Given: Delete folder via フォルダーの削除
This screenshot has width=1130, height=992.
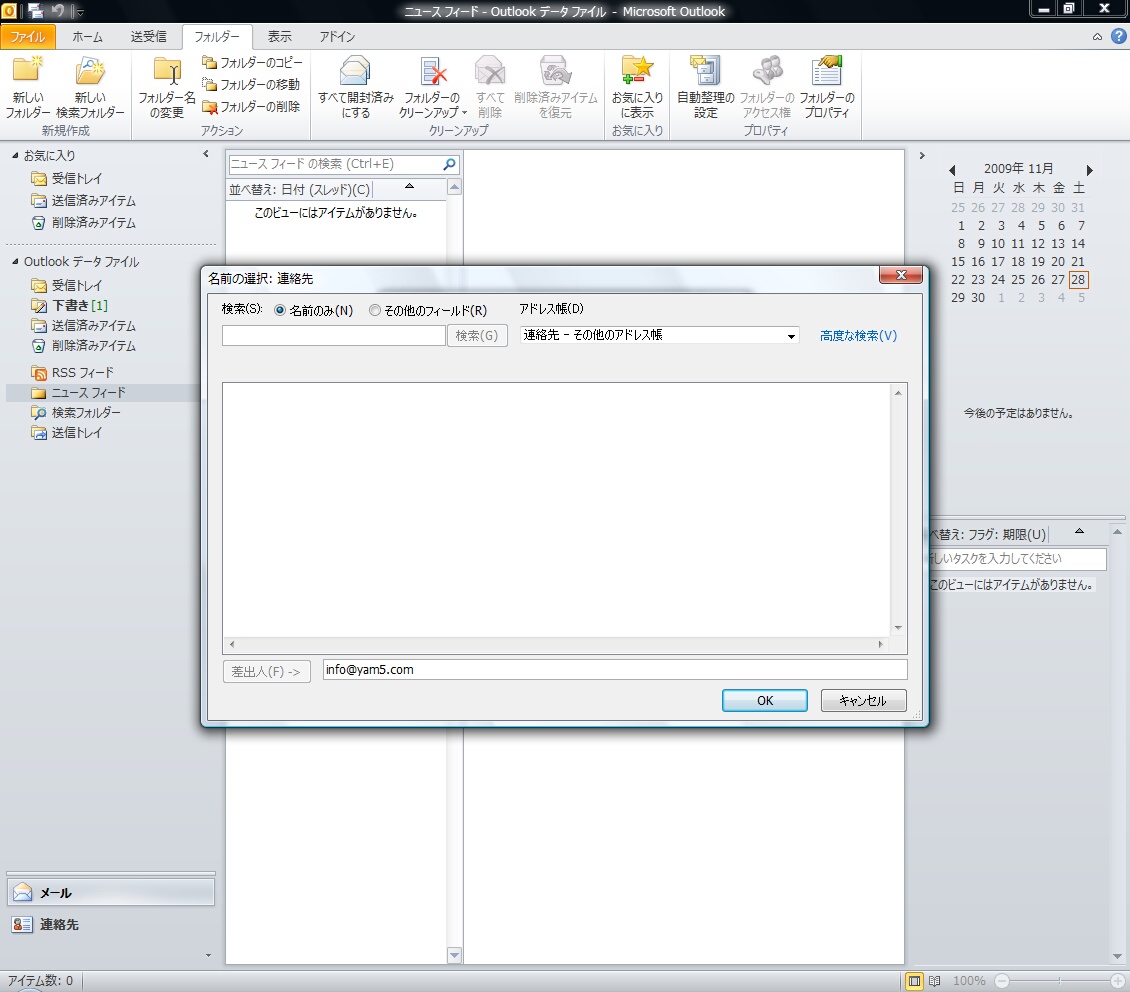Looking at the screenshot, I should coord(251,107).
